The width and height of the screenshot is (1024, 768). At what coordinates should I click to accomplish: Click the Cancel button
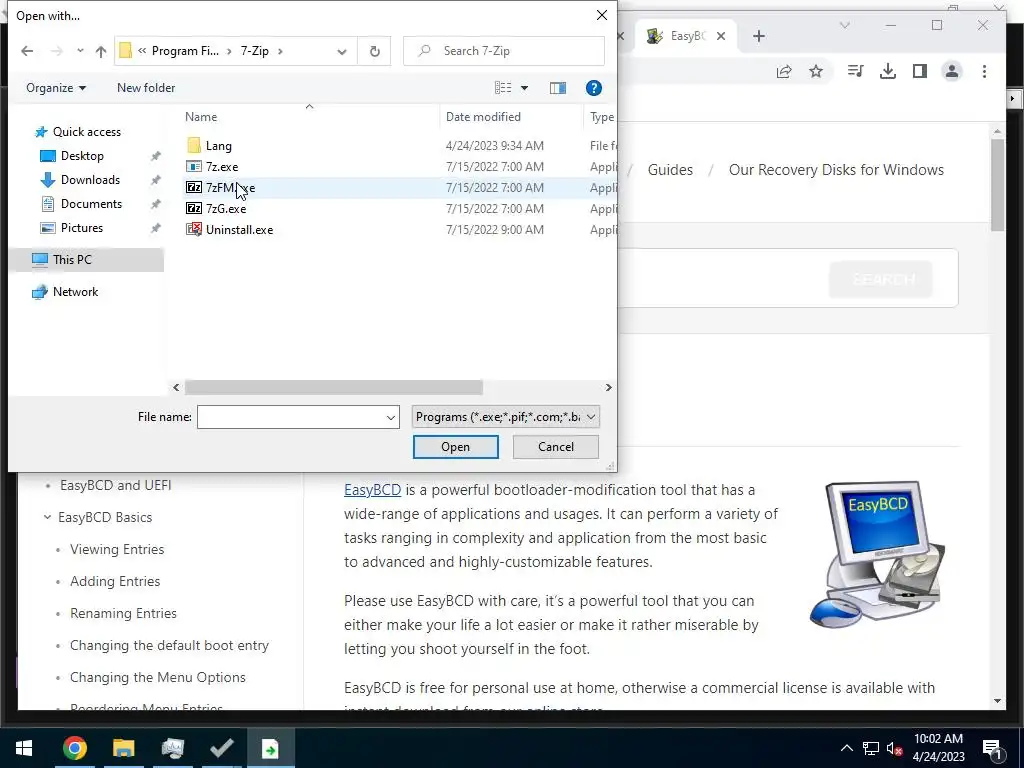[556, 447]
